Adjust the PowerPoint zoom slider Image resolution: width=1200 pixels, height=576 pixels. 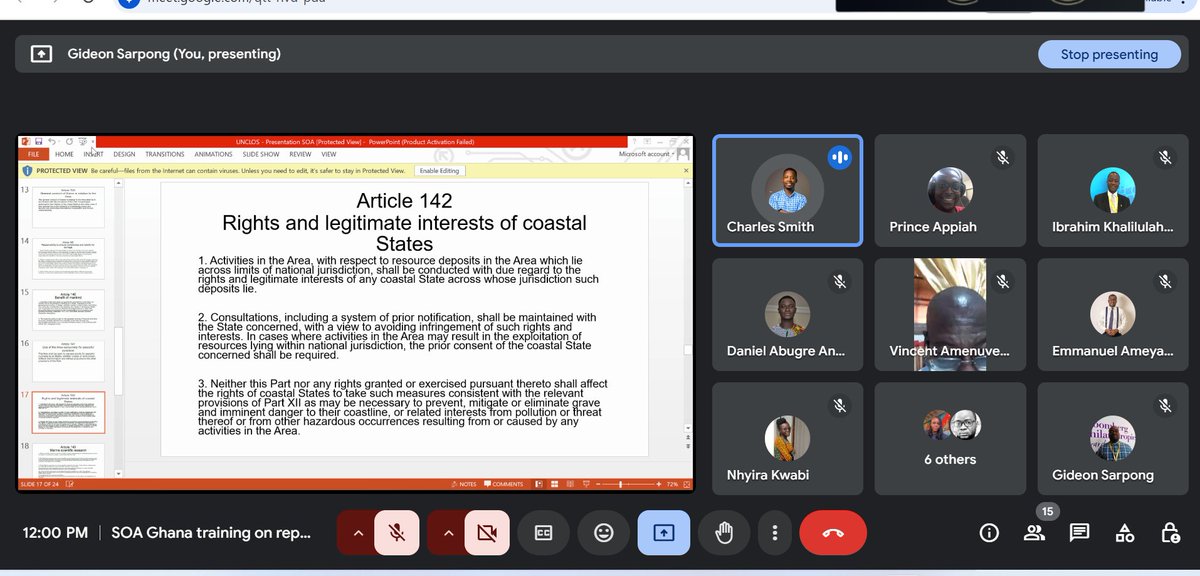click(x=621, y=484)
